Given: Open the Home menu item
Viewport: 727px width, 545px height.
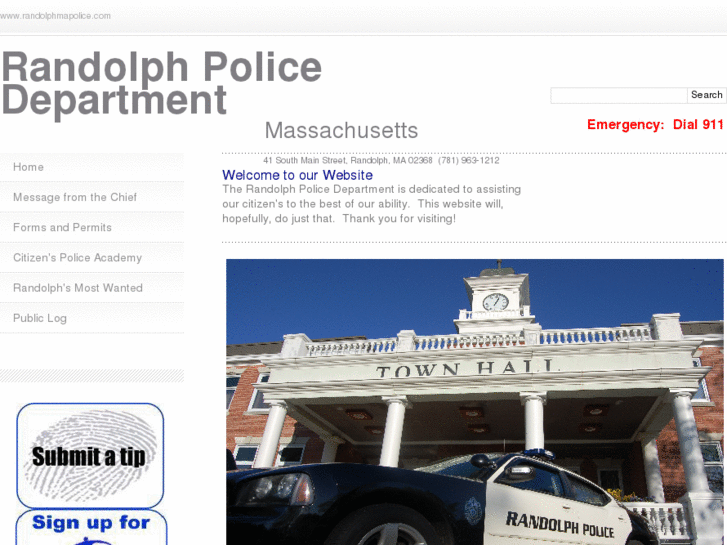Looking at the screenshot, I should tap(92, 167).
